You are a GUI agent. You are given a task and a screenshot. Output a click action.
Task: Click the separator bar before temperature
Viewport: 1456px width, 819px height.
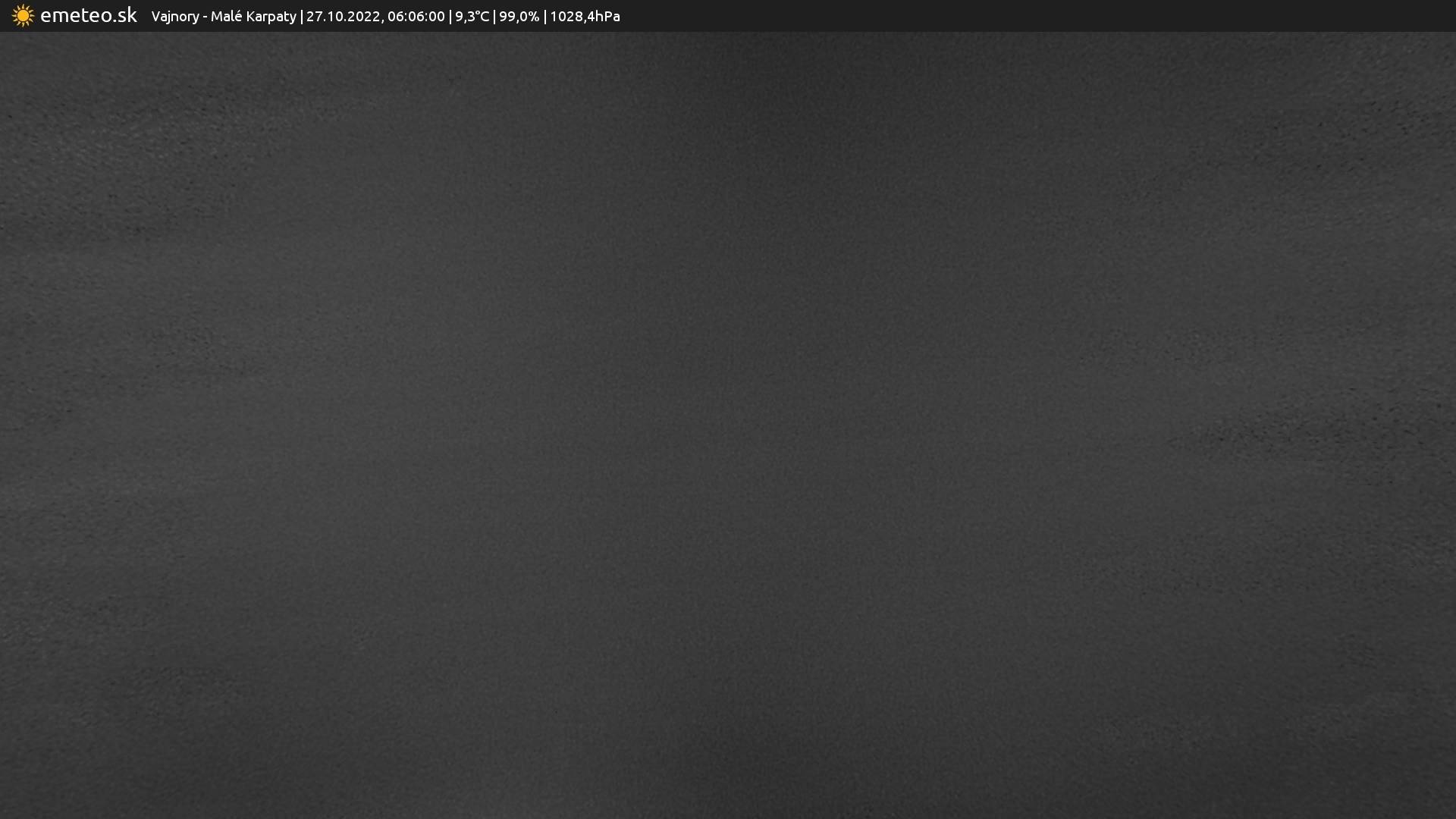point(450,17)
